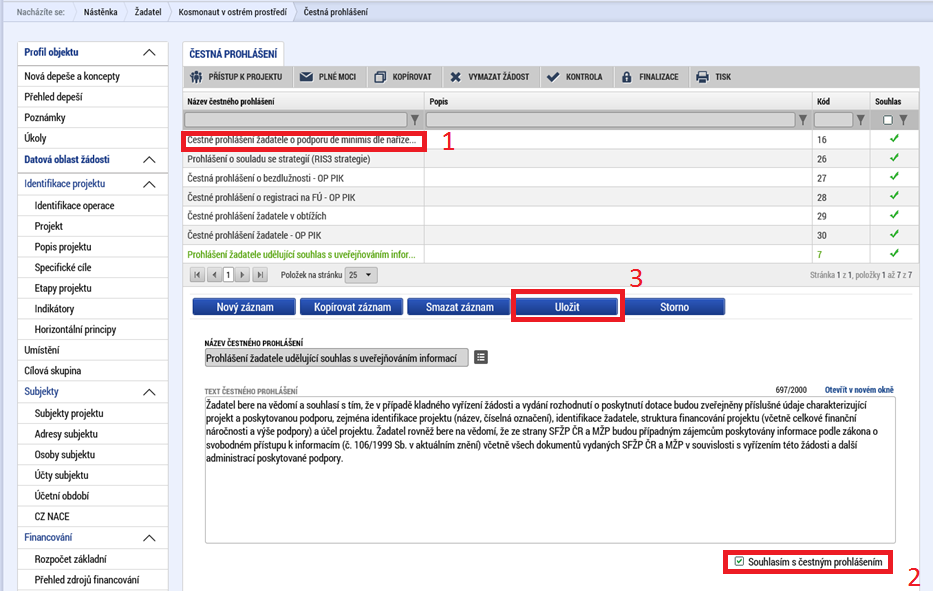The width and height of the screenshot is (935, 599).
Task: Click filter icon for Popis column
Action: 803,120
